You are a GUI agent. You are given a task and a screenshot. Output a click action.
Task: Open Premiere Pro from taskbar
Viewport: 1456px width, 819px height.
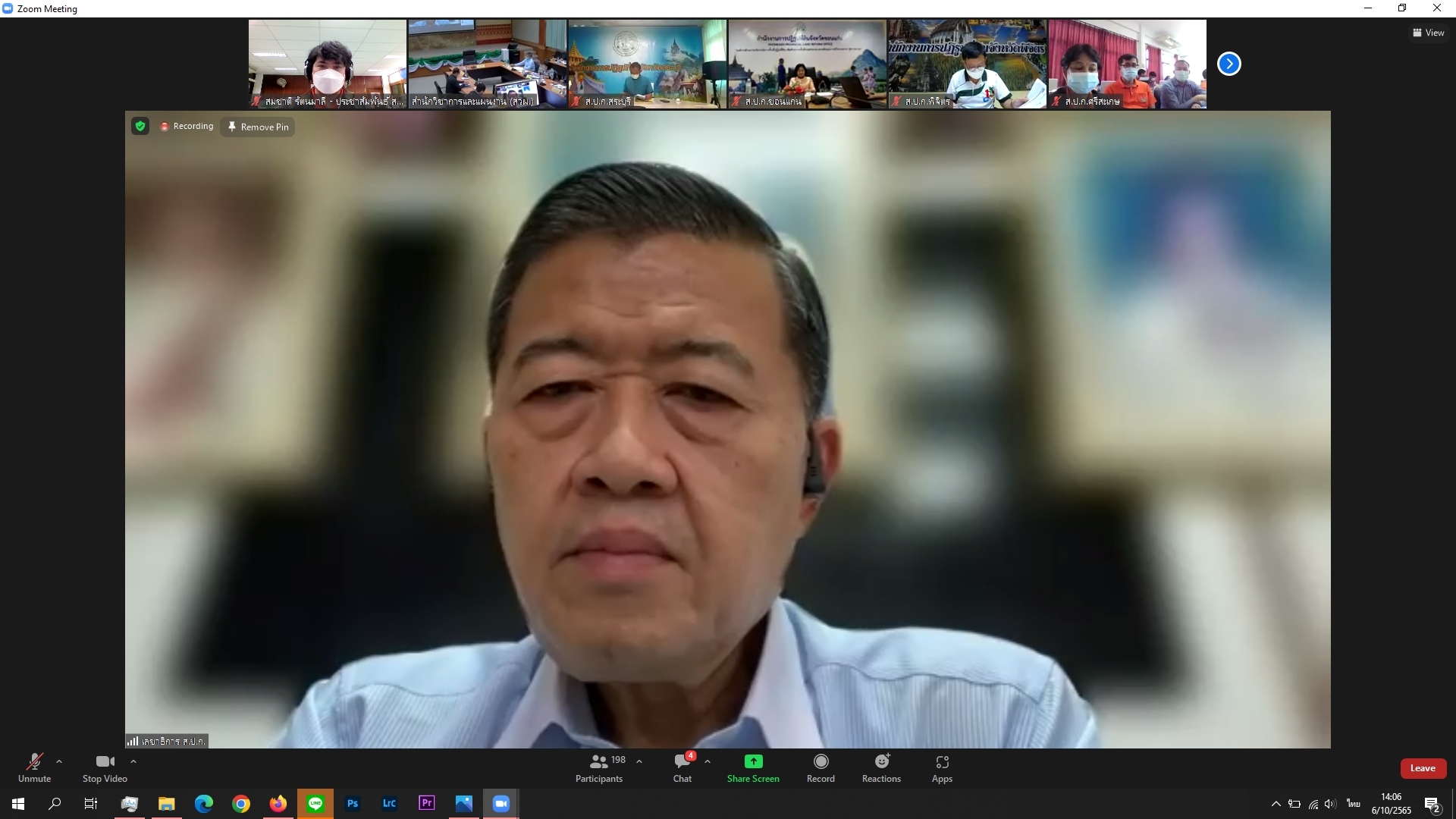427,804
